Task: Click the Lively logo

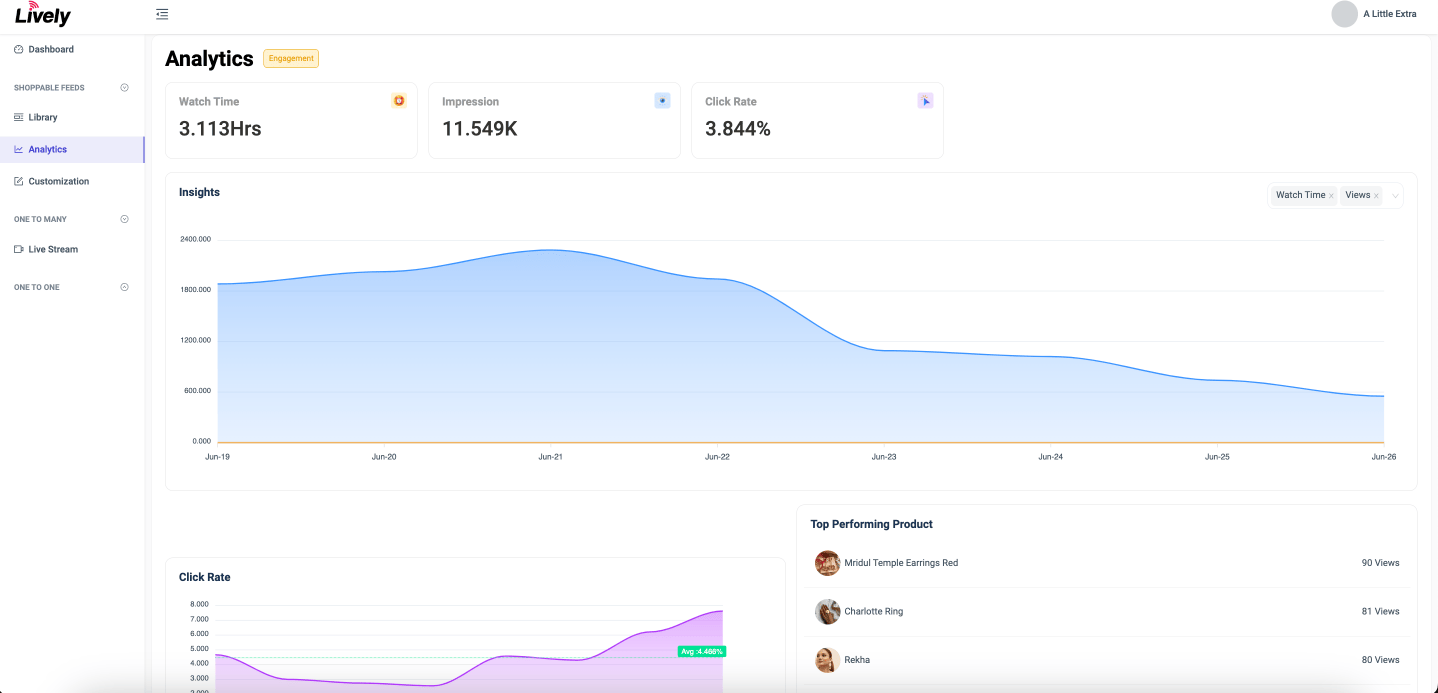Action: click(43, 15)
